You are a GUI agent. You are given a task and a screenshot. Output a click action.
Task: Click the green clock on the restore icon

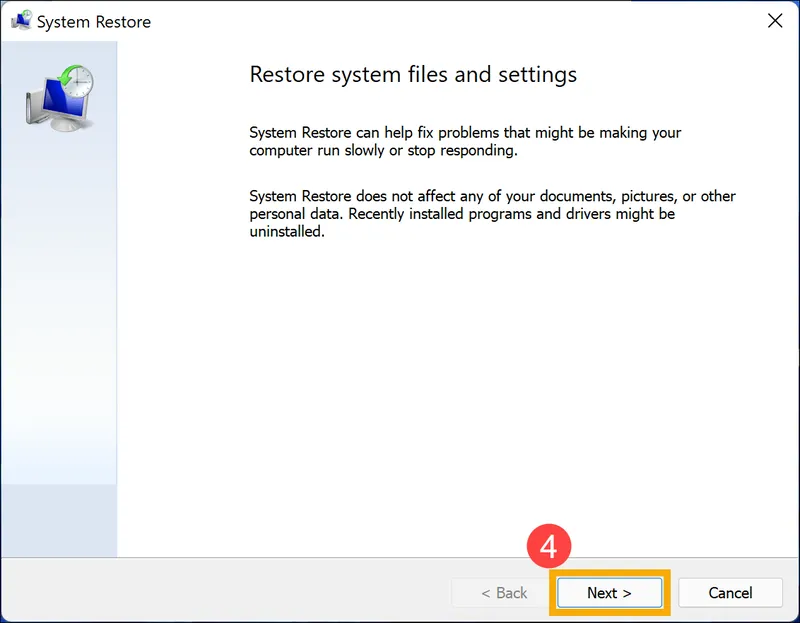point(75,81)
